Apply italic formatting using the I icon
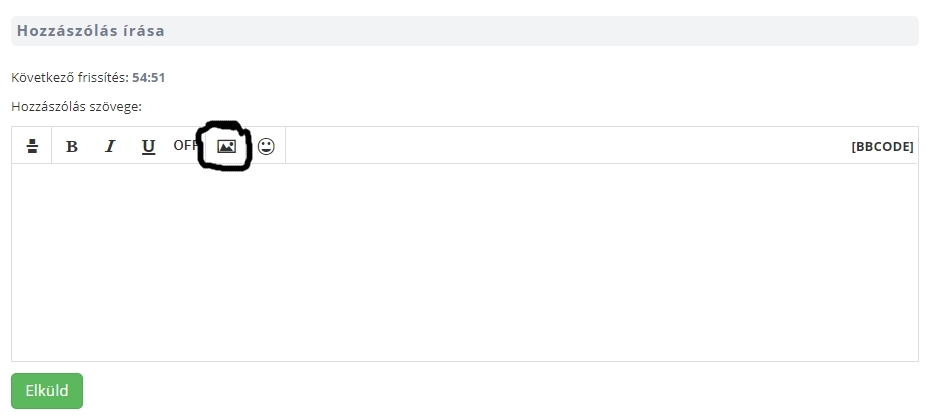 [110, 146]
